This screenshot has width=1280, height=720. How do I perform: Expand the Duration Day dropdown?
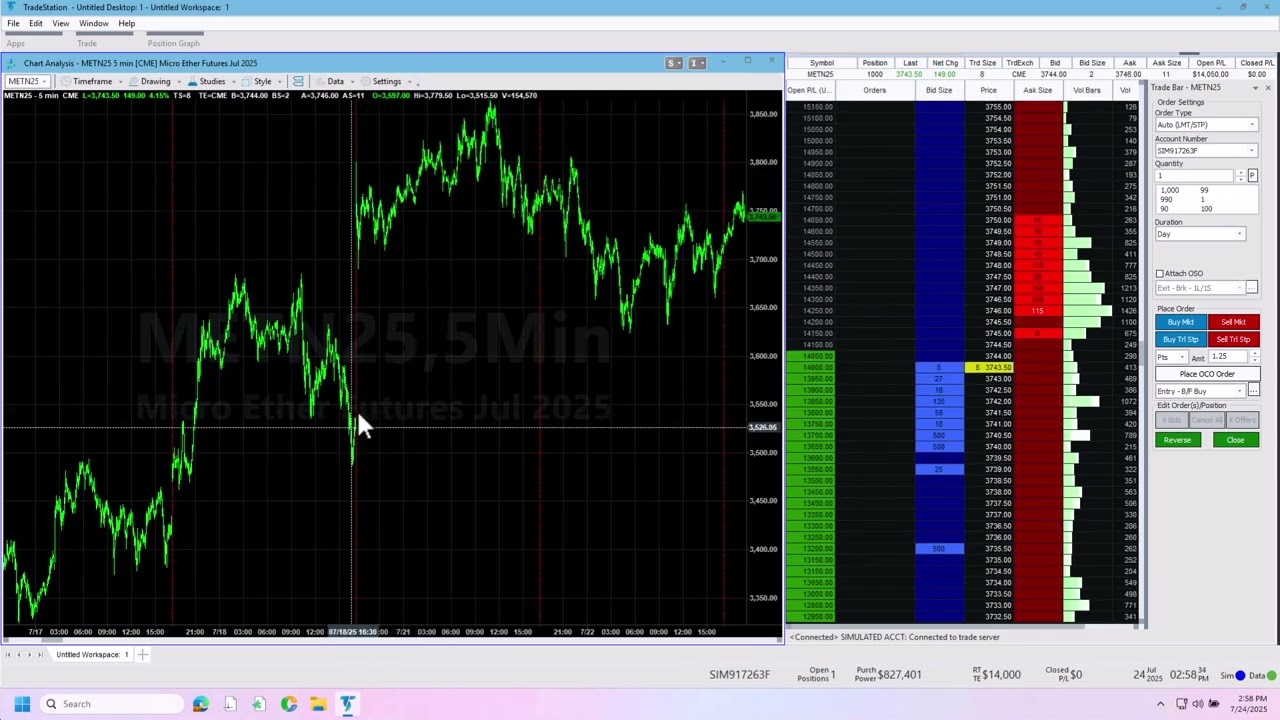1239,234
